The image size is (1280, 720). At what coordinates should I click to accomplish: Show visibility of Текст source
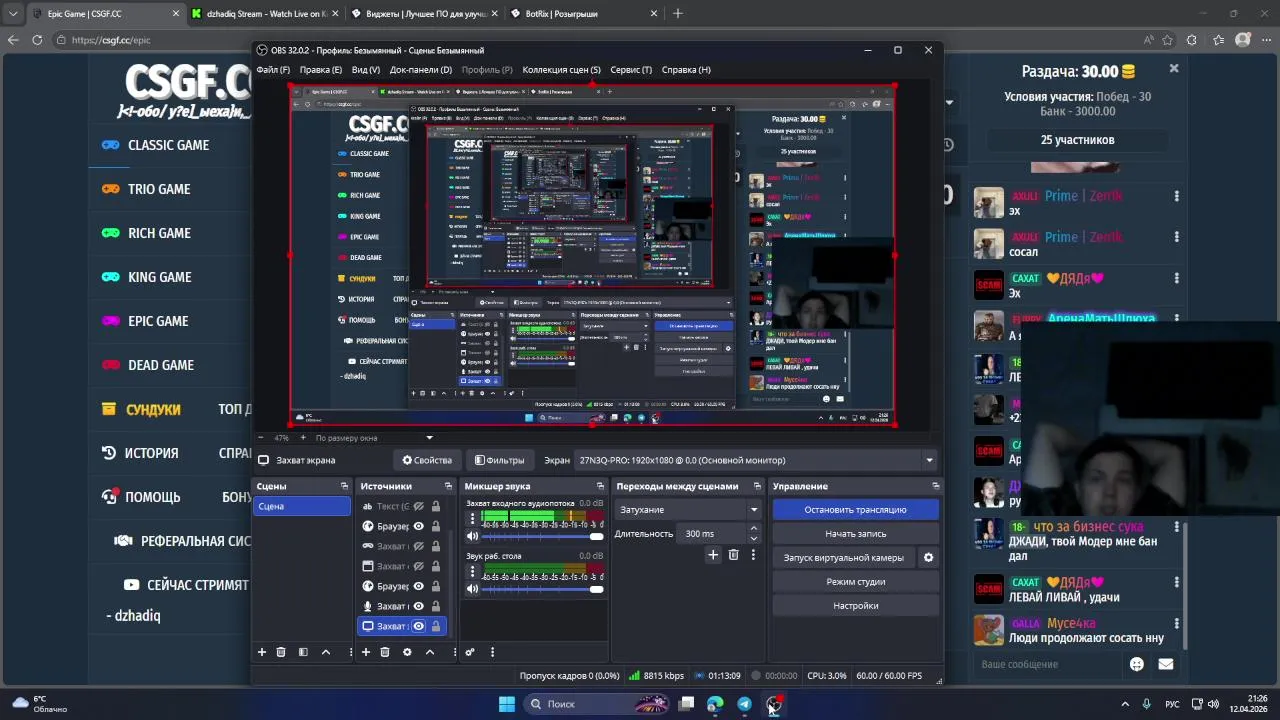(x=419, y=506)
